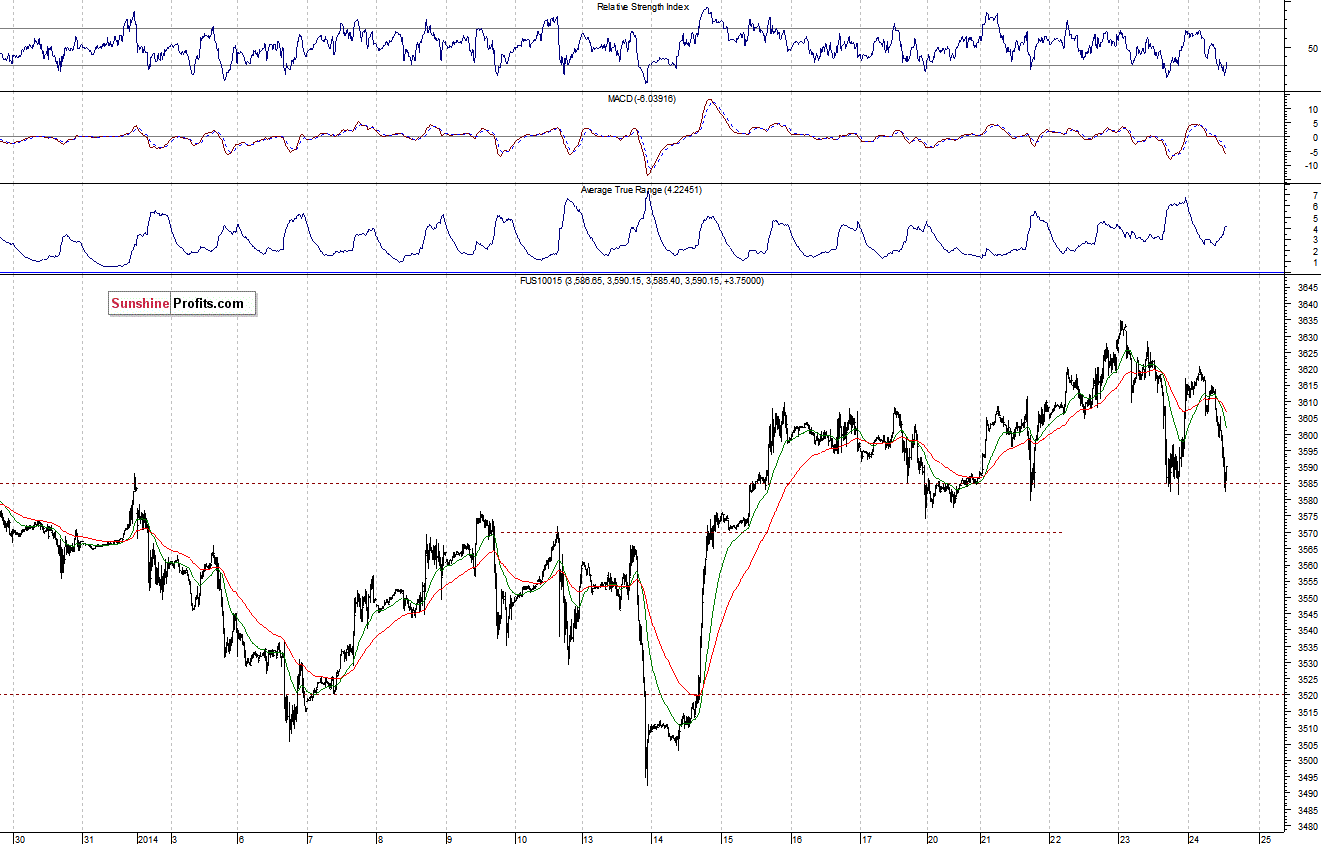Viewport: 1321px width, 844px height.
Task: Click the 22 date label on time axis
Action: [1055, 838]
